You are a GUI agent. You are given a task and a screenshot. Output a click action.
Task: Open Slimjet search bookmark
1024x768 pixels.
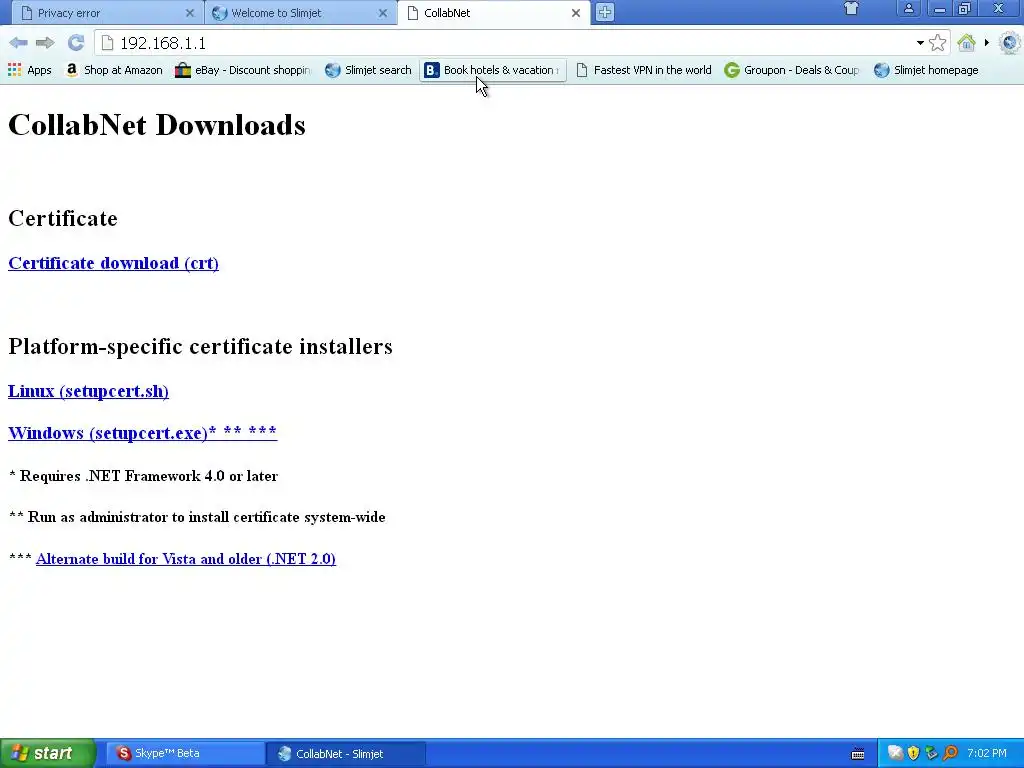[368, 70]
